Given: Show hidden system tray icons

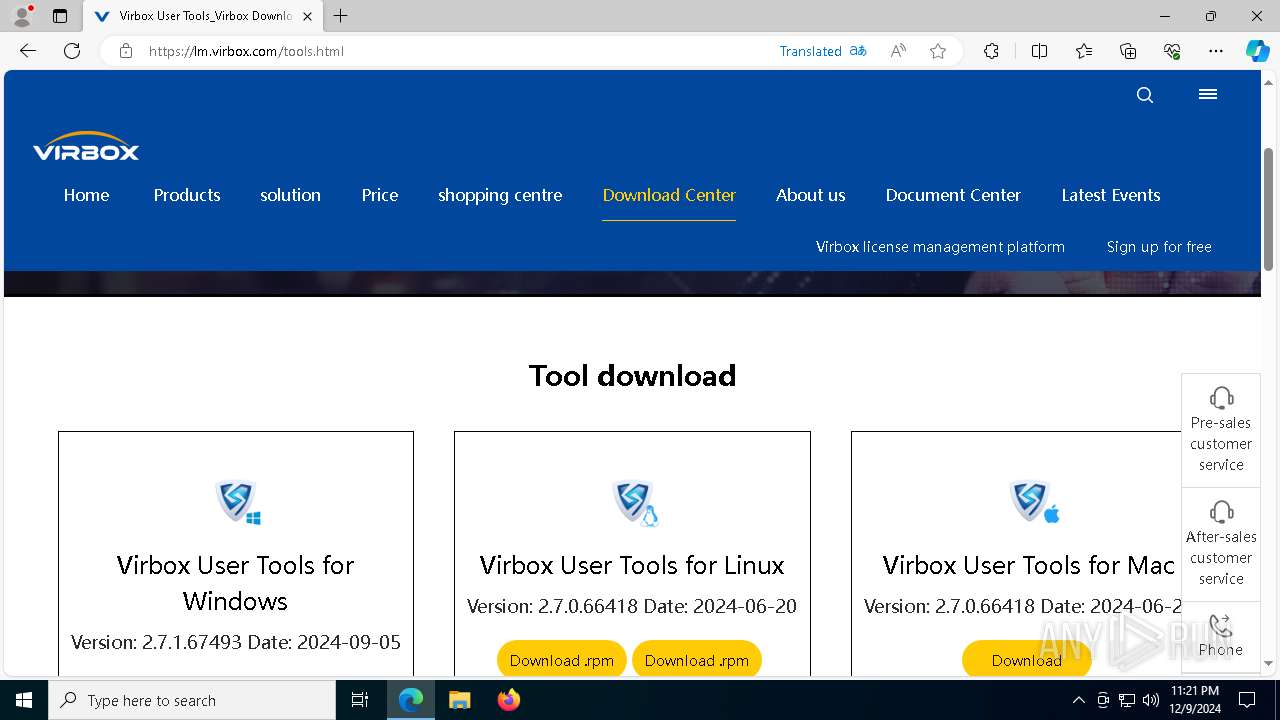Looking at the screenshot, I should coord(1078,700).
